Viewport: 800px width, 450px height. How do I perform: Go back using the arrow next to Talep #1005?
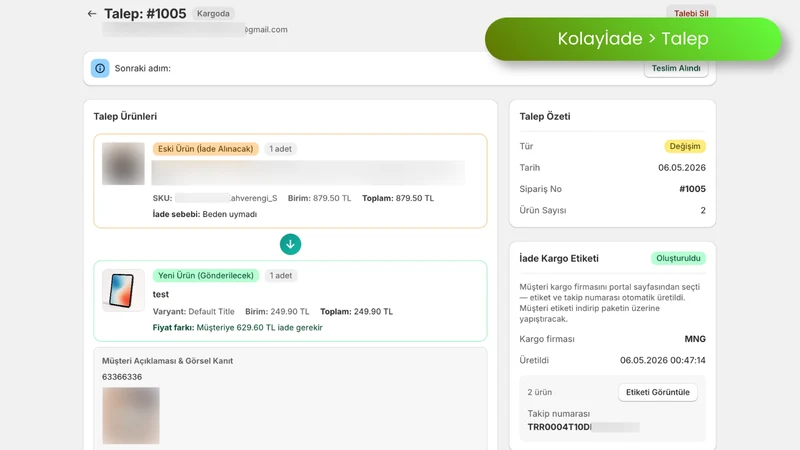click(92, 14)
